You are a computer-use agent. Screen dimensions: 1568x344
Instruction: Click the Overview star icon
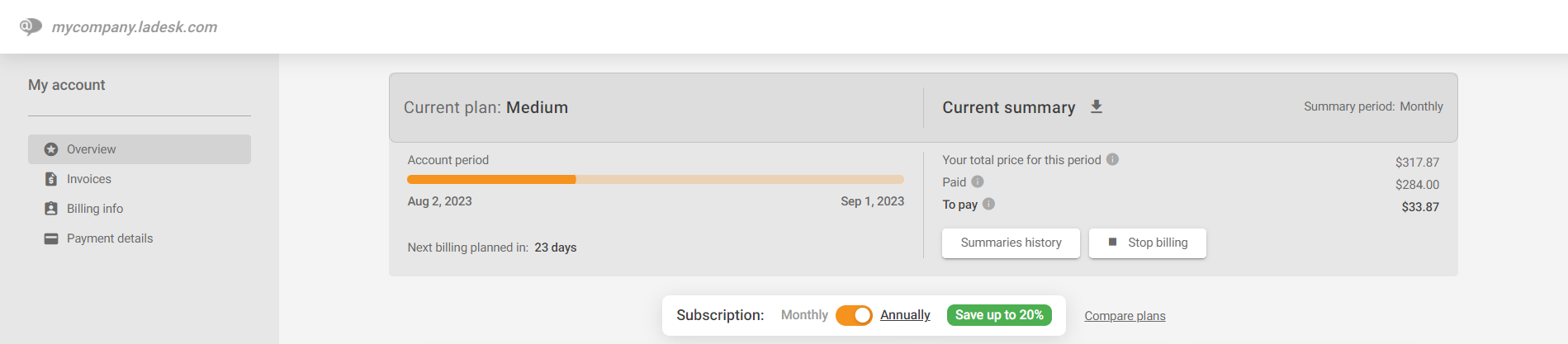click(51, 149)
